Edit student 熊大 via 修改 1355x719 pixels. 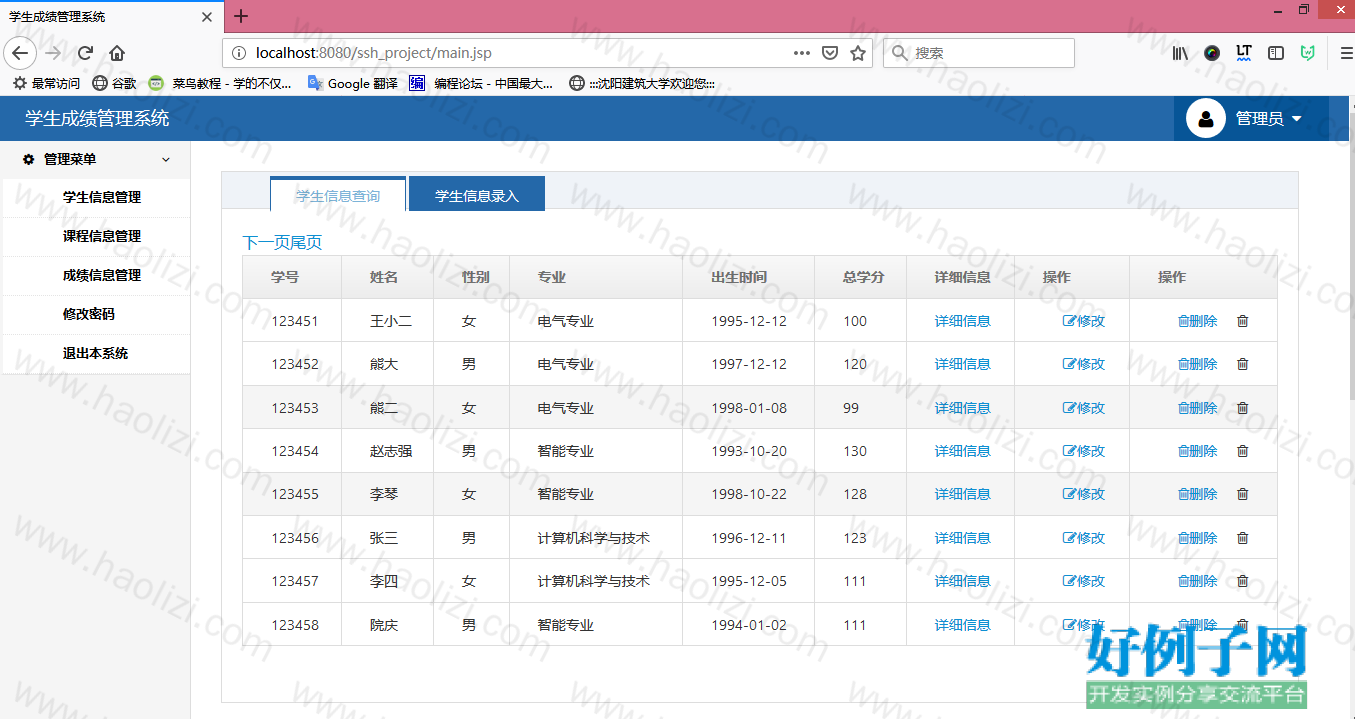point(1084,364)
